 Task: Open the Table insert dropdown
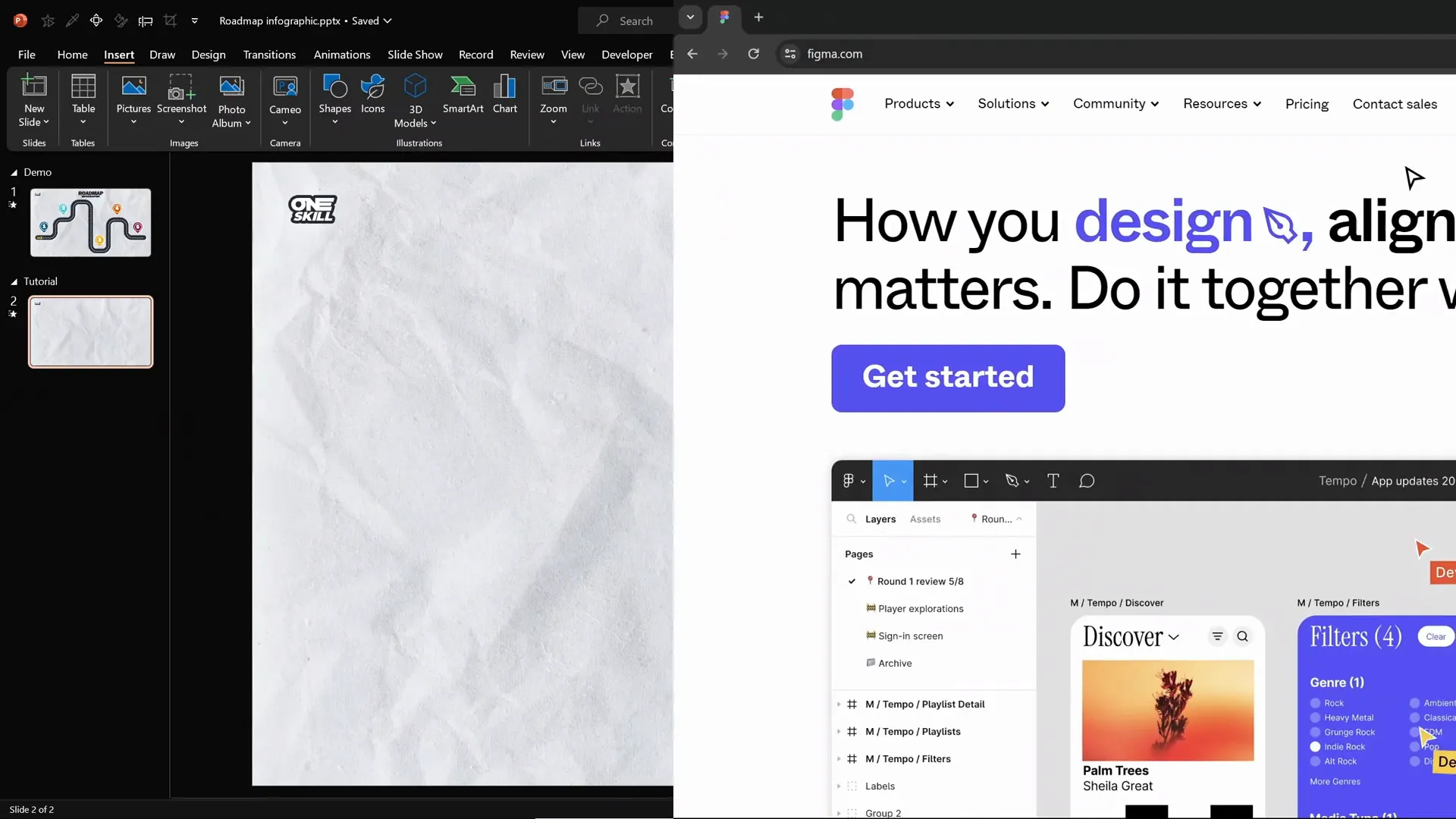(x=83, y=101)
